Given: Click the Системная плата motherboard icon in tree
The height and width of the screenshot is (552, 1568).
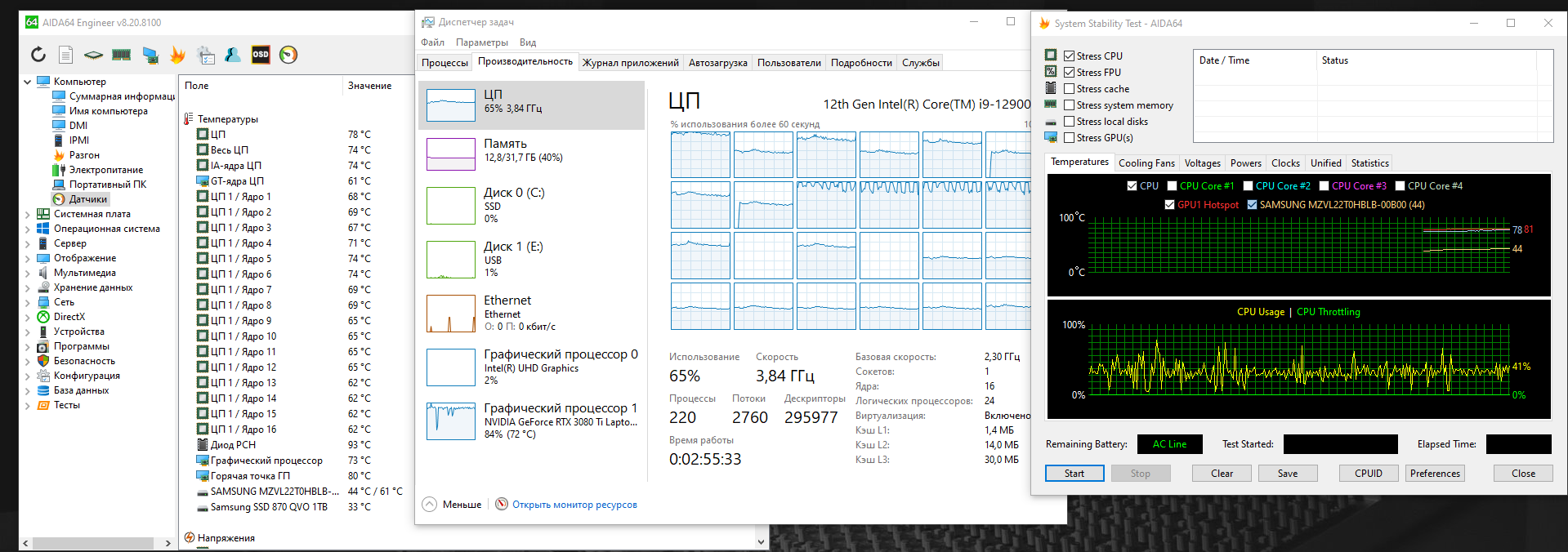Looking at the screenshot, I should (43, 214).
